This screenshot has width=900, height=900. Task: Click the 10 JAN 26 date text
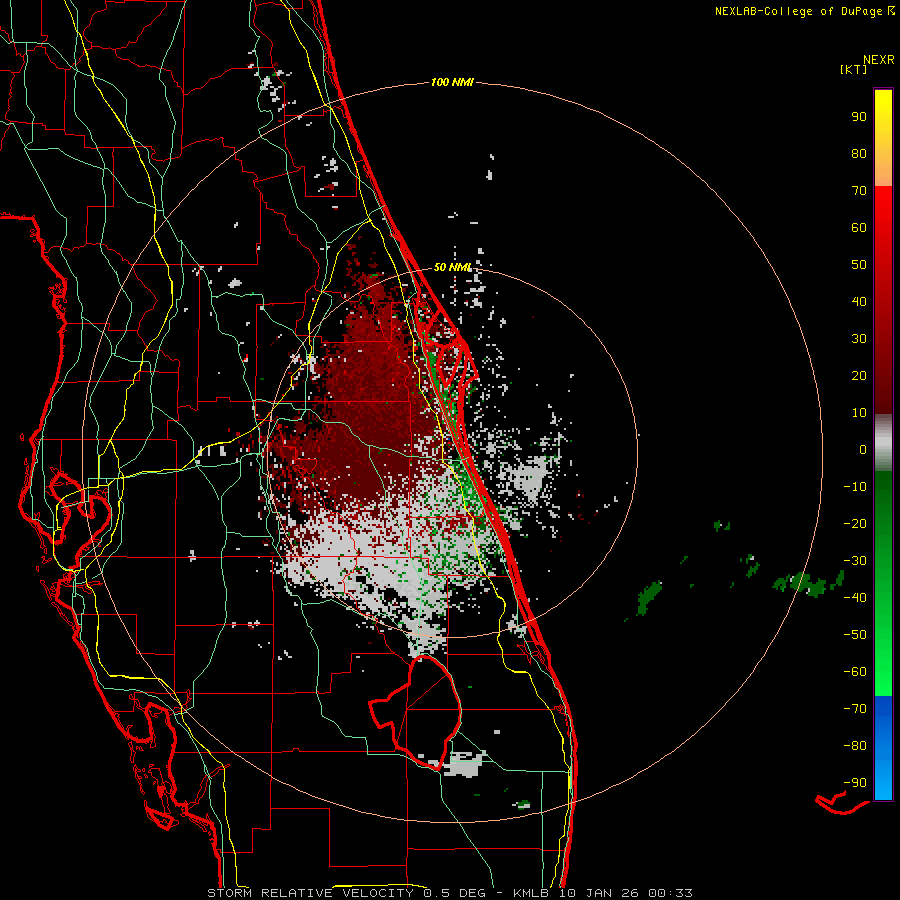599,893
